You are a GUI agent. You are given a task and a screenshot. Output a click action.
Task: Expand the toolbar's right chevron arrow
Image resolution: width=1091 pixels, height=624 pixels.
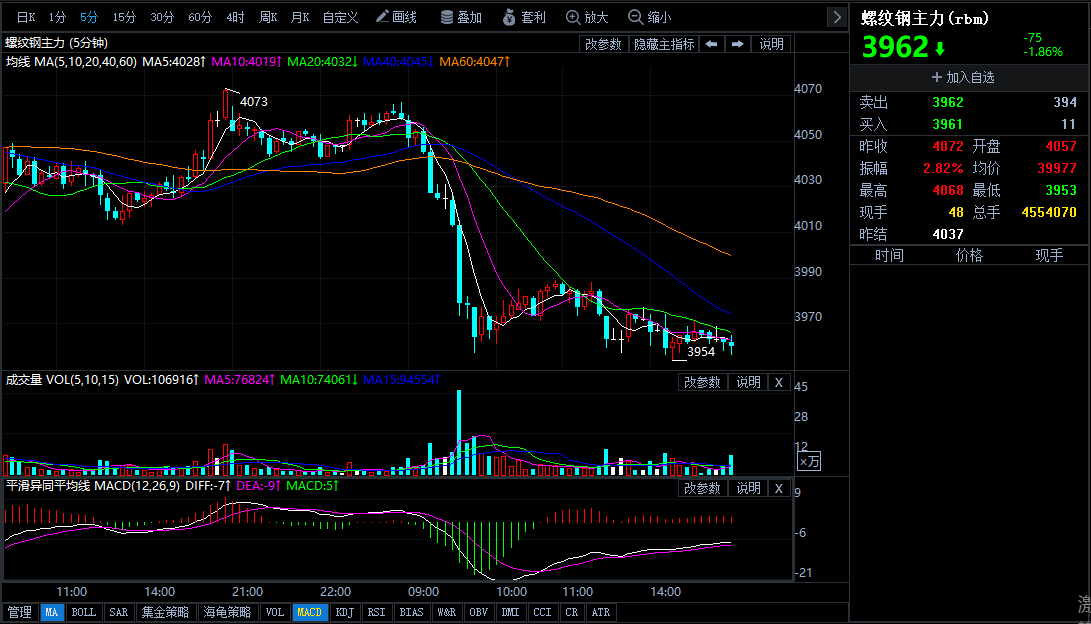837,17
